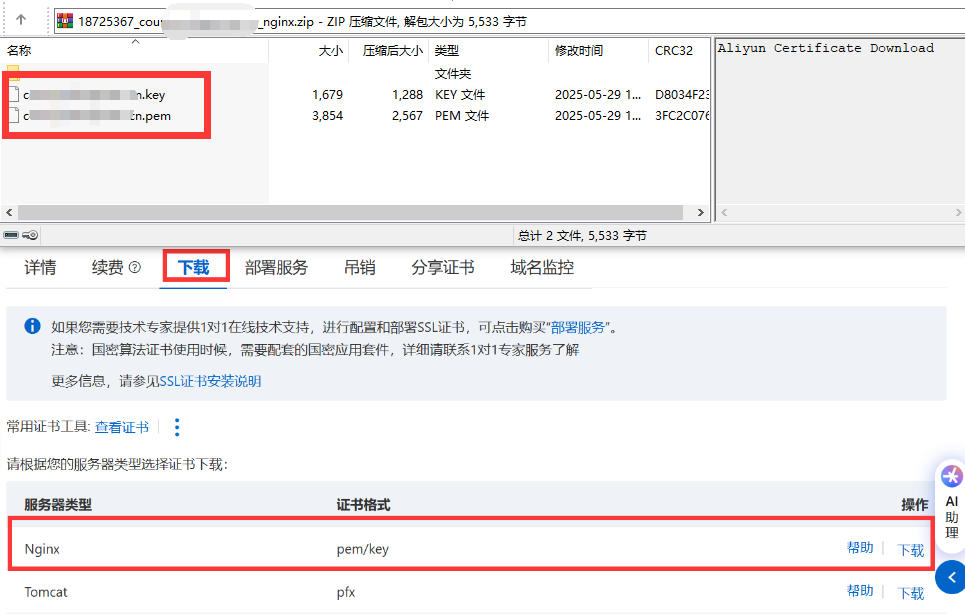Image resolution: width=965 pixels, height=616 pixels.
Task: Open the 分享证书 tab
Action: pos(442,268)
